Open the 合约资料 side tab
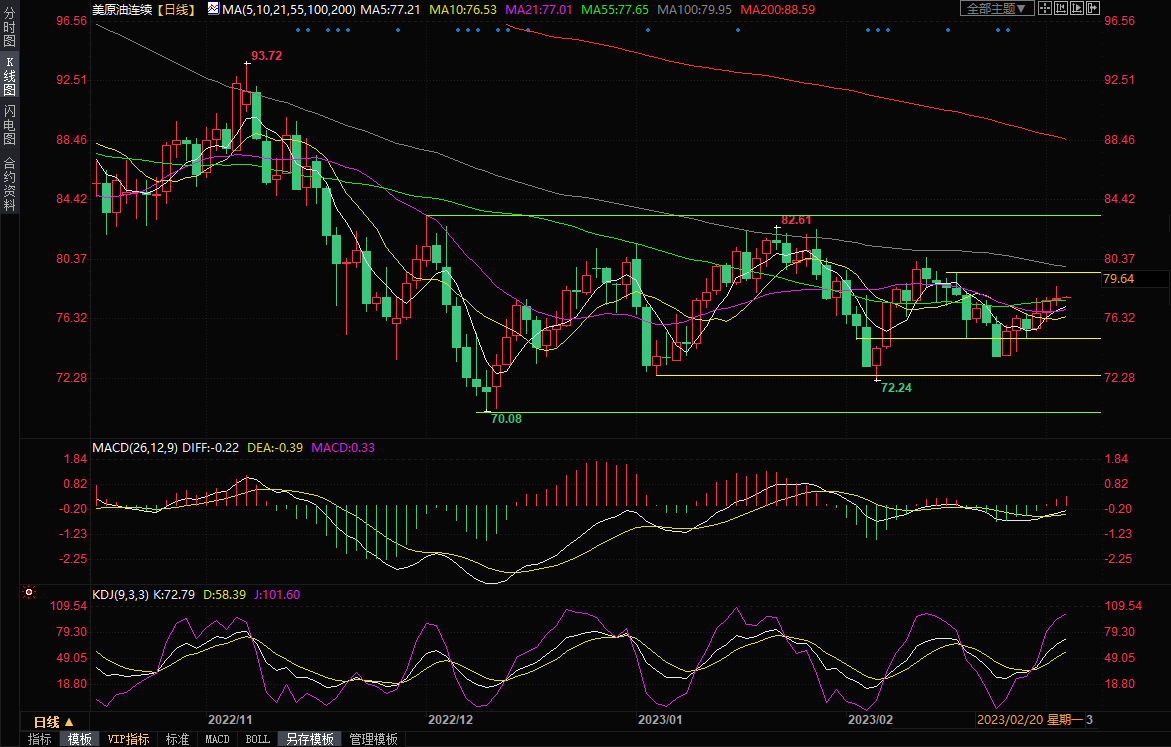Viewport: 1171px width, 747px height. coord(10,183)
